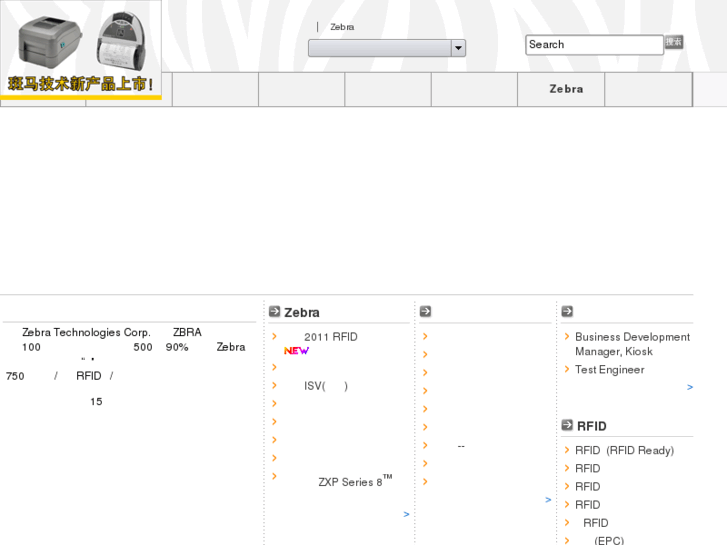Screen dimensions: 727x545
Task: Click the Zebra Technologies Corp. text
Action: 86,333
